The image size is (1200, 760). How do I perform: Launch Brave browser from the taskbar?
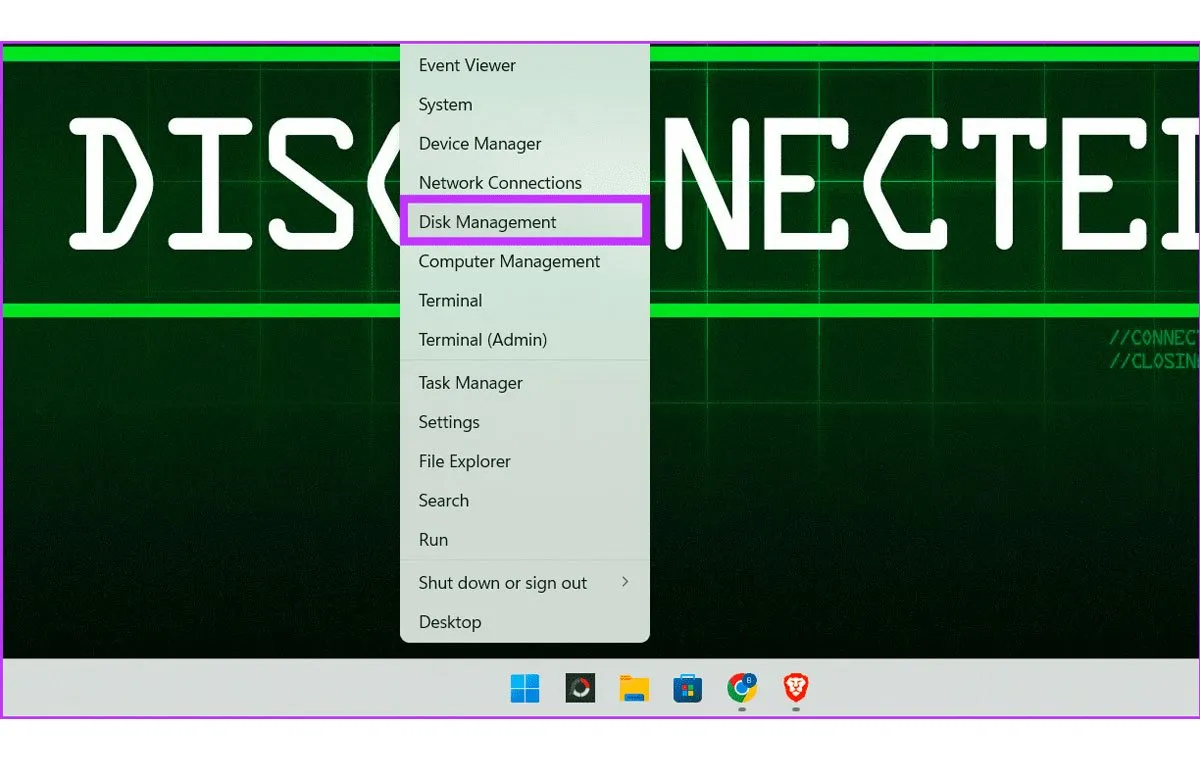pos(796,688)
